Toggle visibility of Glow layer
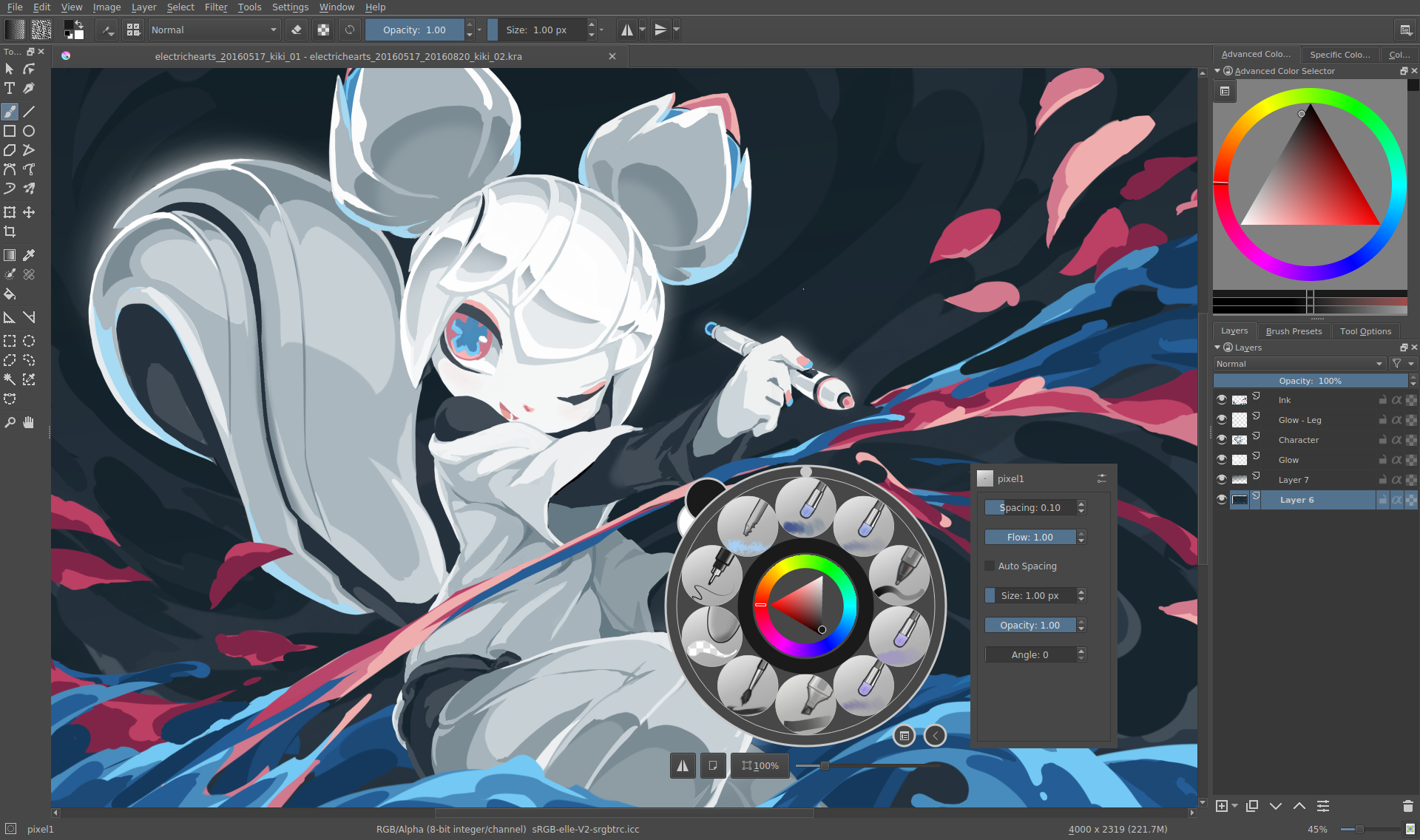 1222,459
